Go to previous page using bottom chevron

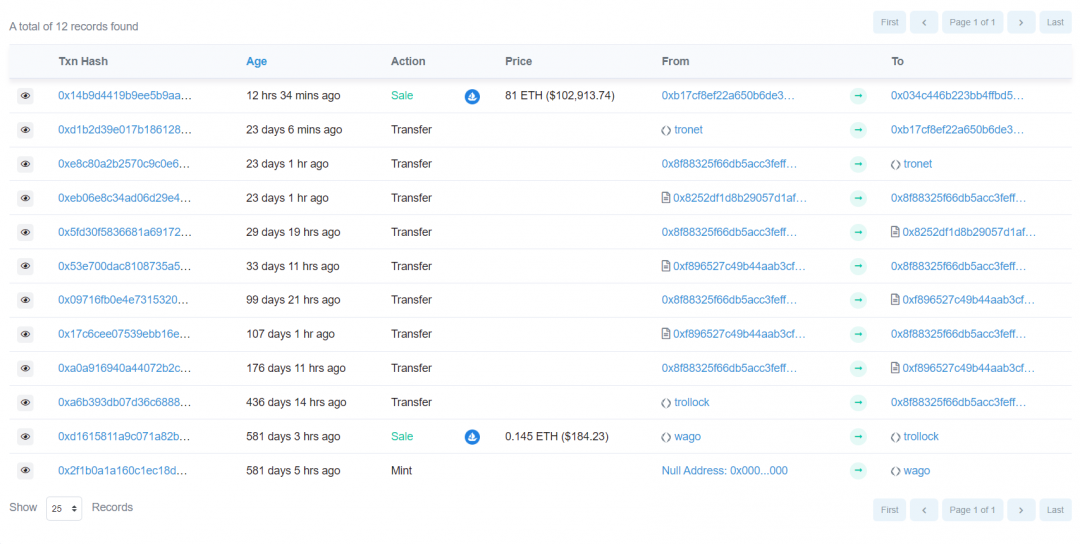pyautogui.click(x=924, y=510)
